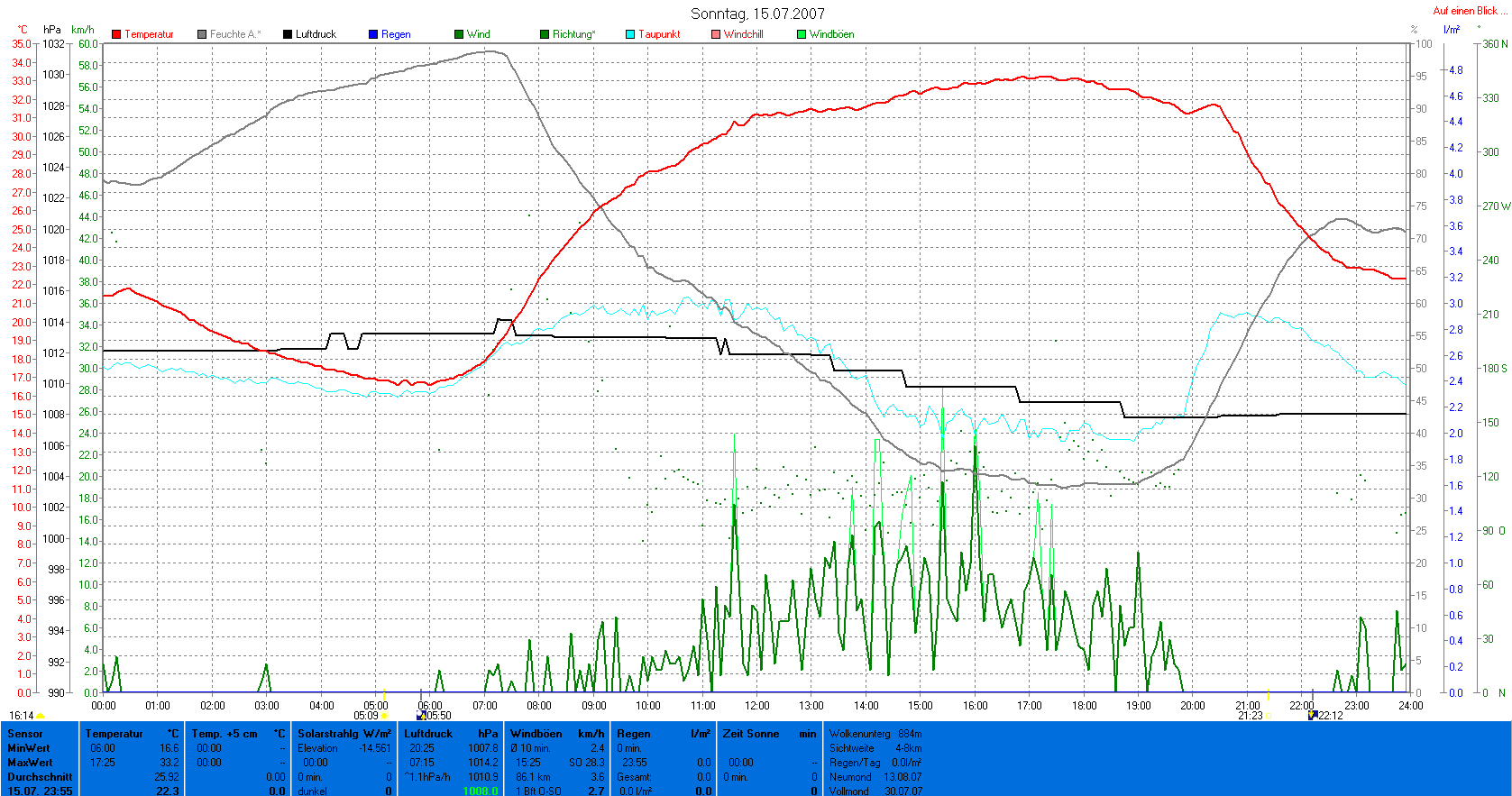Click the sunrise icon at 05:09
This screenshot has height=796, width=1512.
[385, 716]
